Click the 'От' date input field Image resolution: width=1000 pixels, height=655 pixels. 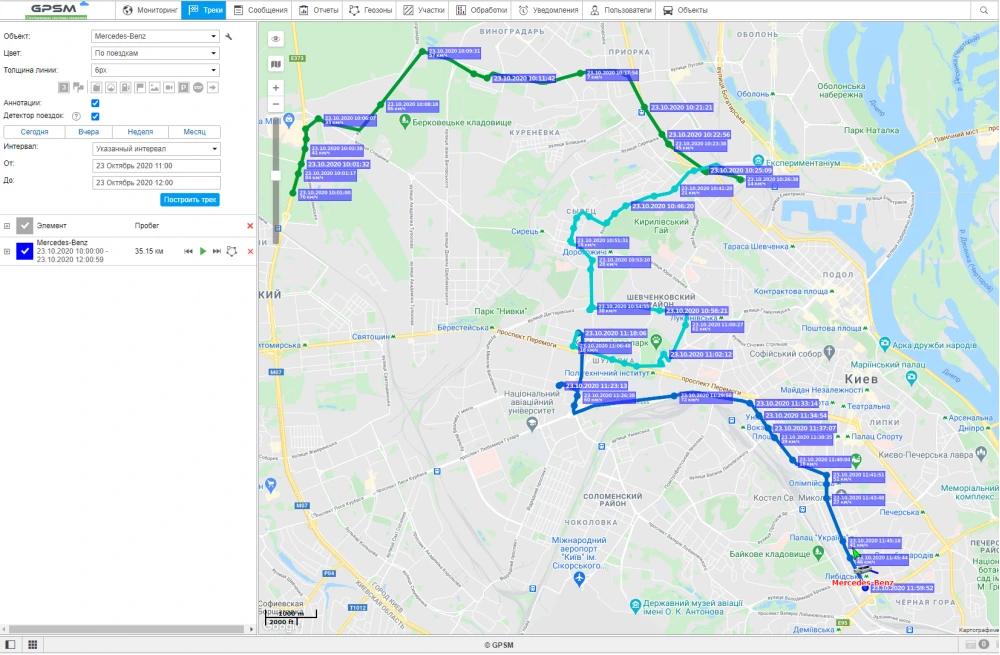coord(156,166)
